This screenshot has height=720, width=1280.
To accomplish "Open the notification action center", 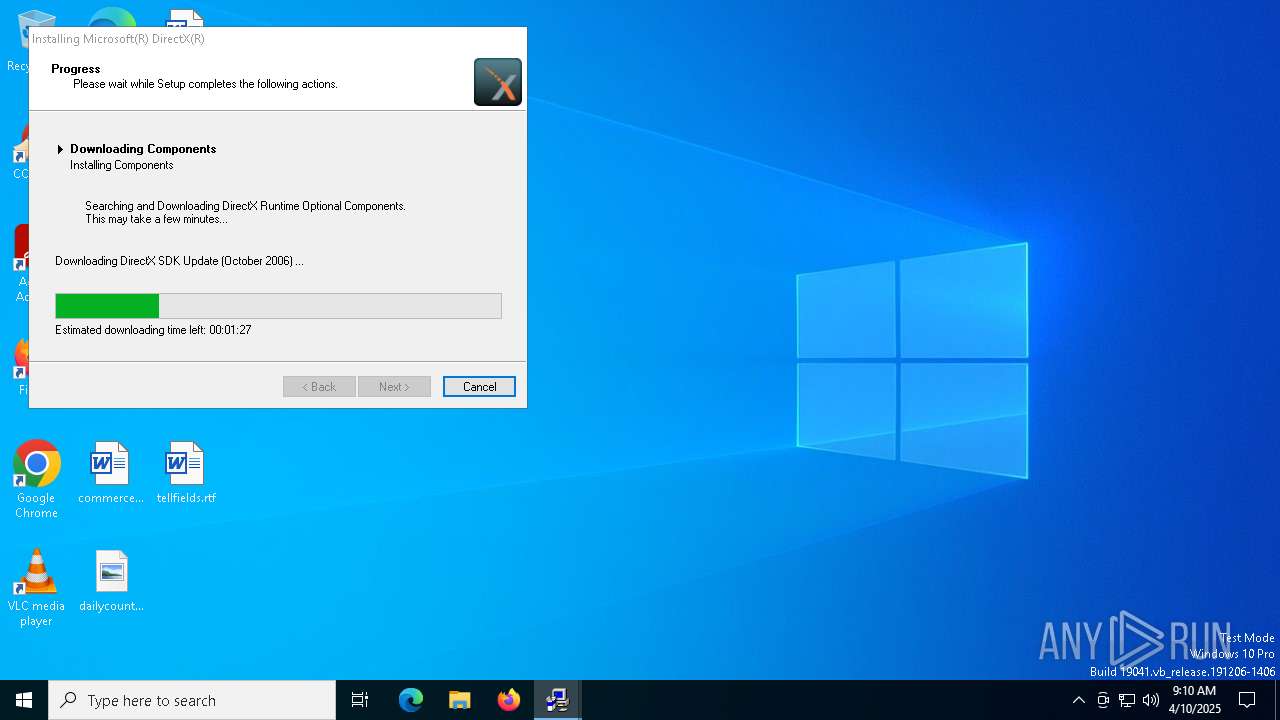I will click(x=1247, y=700).
